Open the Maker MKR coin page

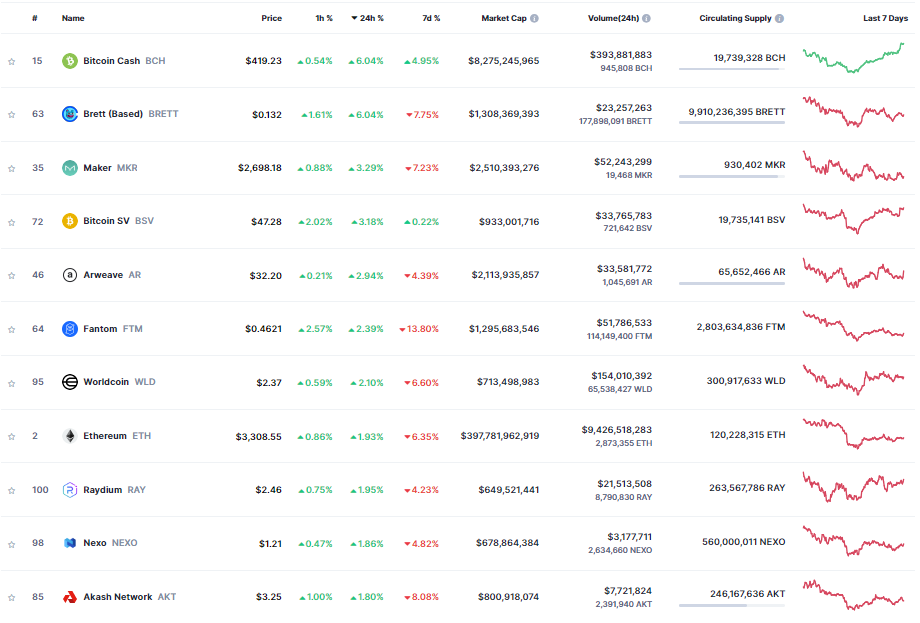[110, 168]
